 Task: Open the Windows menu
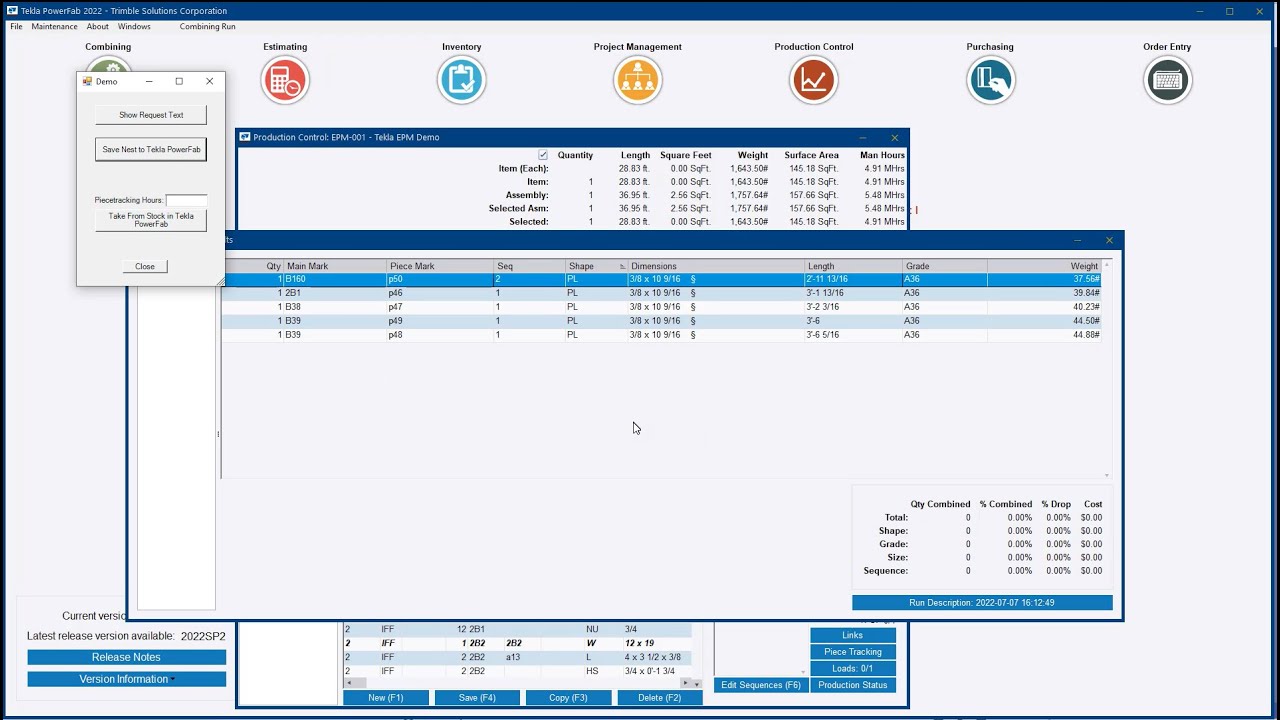coord(134,27)
